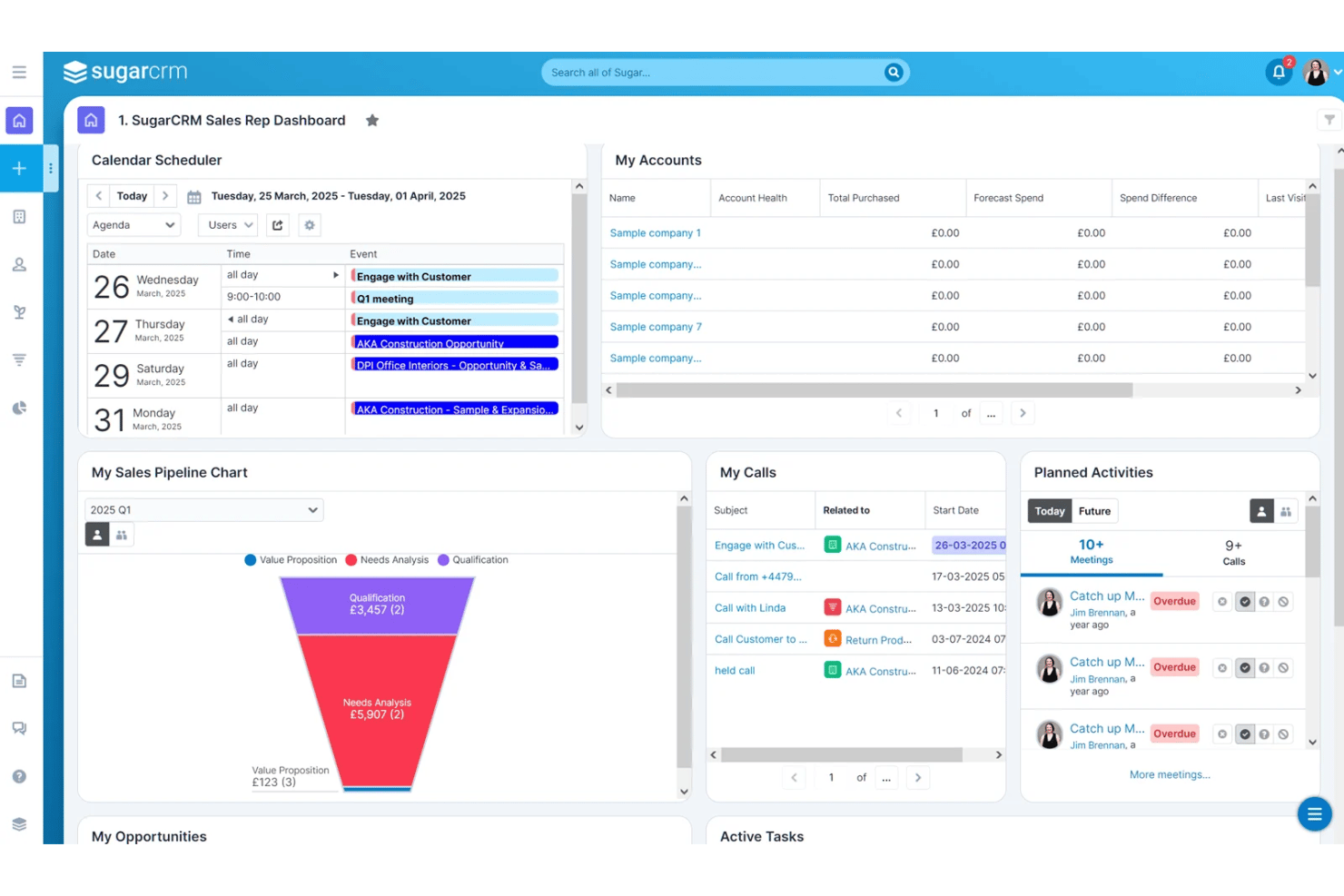The height and width of the screenshot is (896, 1344).
Task: Click the search magnifier button
Action: 894,73
